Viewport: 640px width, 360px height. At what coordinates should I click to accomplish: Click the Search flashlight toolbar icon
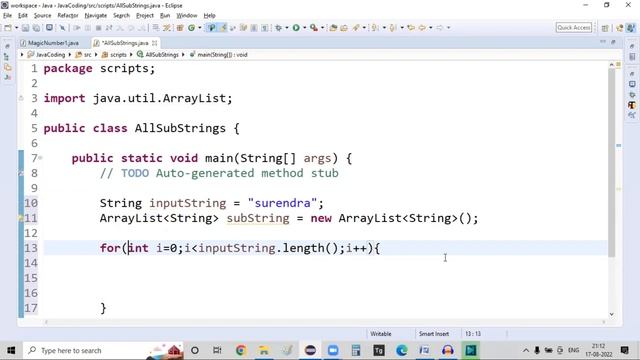click(356, 28)
